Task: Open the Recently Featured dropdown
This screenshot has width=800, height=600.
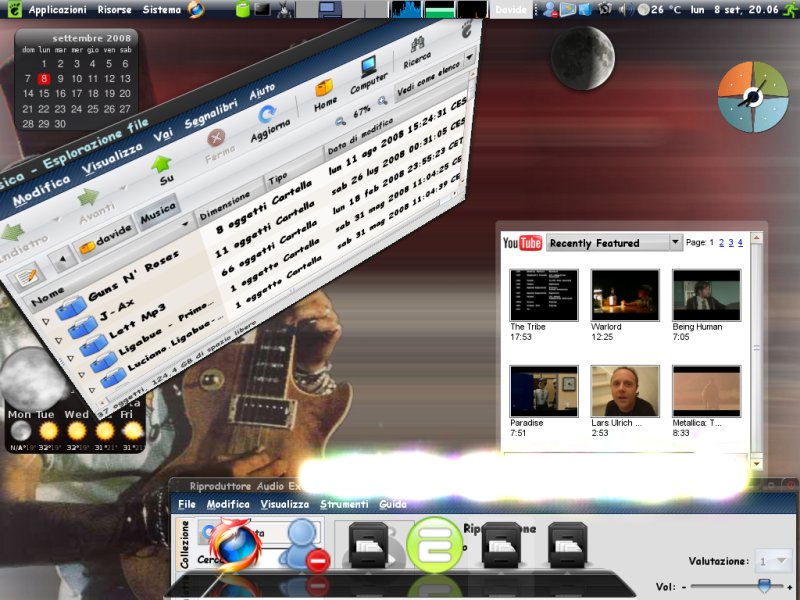Action: coord(614,242)
